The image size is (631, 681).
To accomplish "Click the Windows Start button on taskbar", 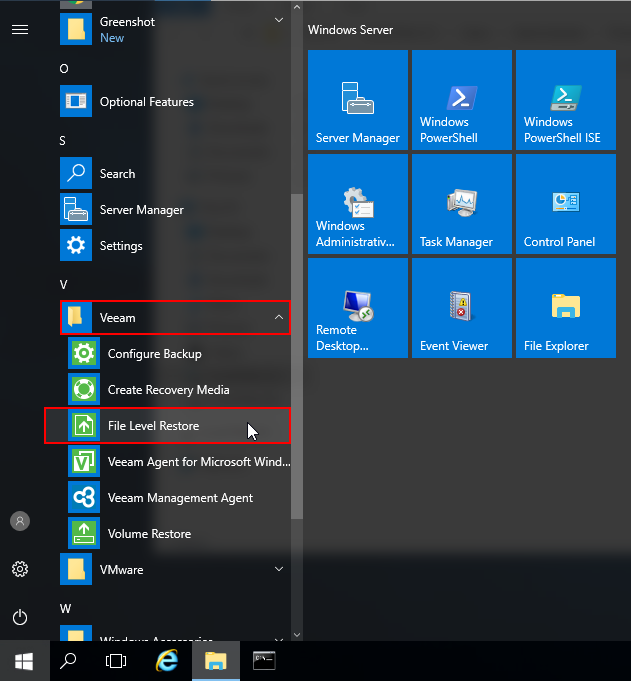I will tap(24, 661).
